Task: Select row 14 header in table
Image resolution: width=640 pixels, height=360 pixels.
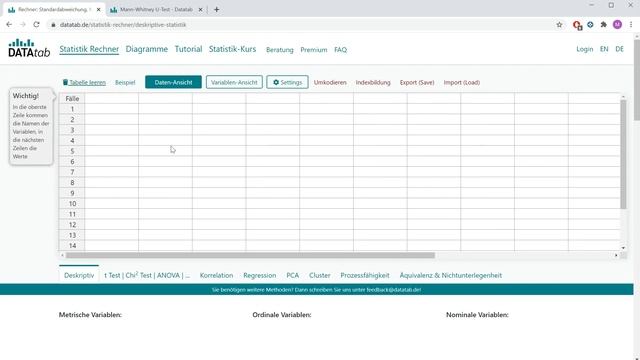Action: pos(72,246)
